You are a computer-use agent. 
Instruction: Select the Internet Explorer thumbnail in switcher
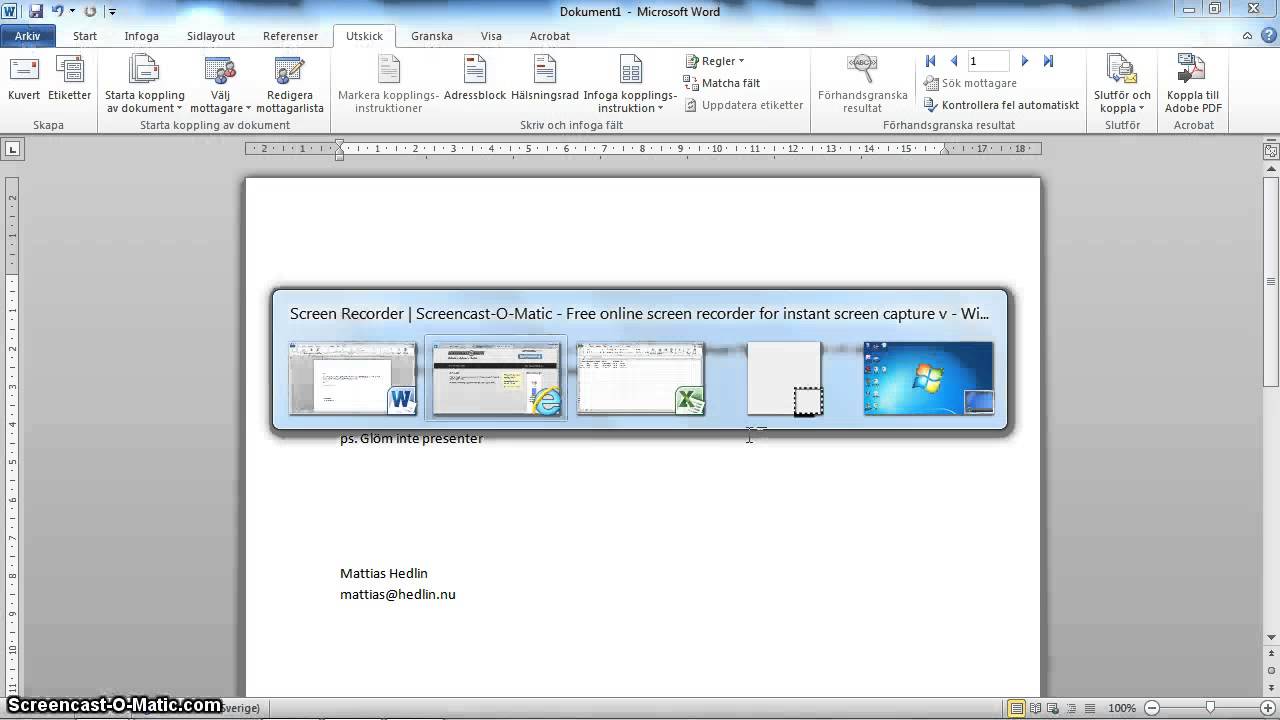(496, 378)
